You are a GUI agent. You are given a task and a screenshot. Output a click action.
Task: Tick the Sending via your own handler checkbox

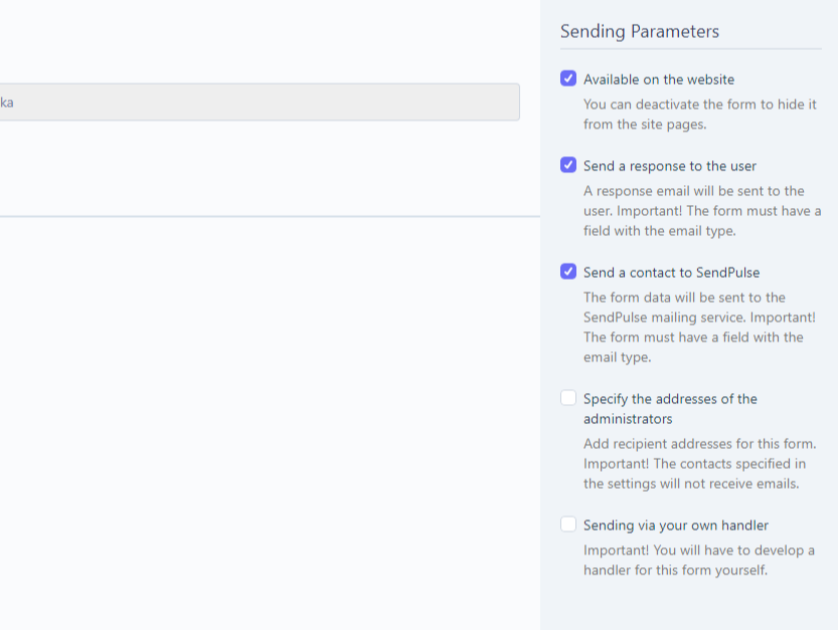click(x=568, y=524)
